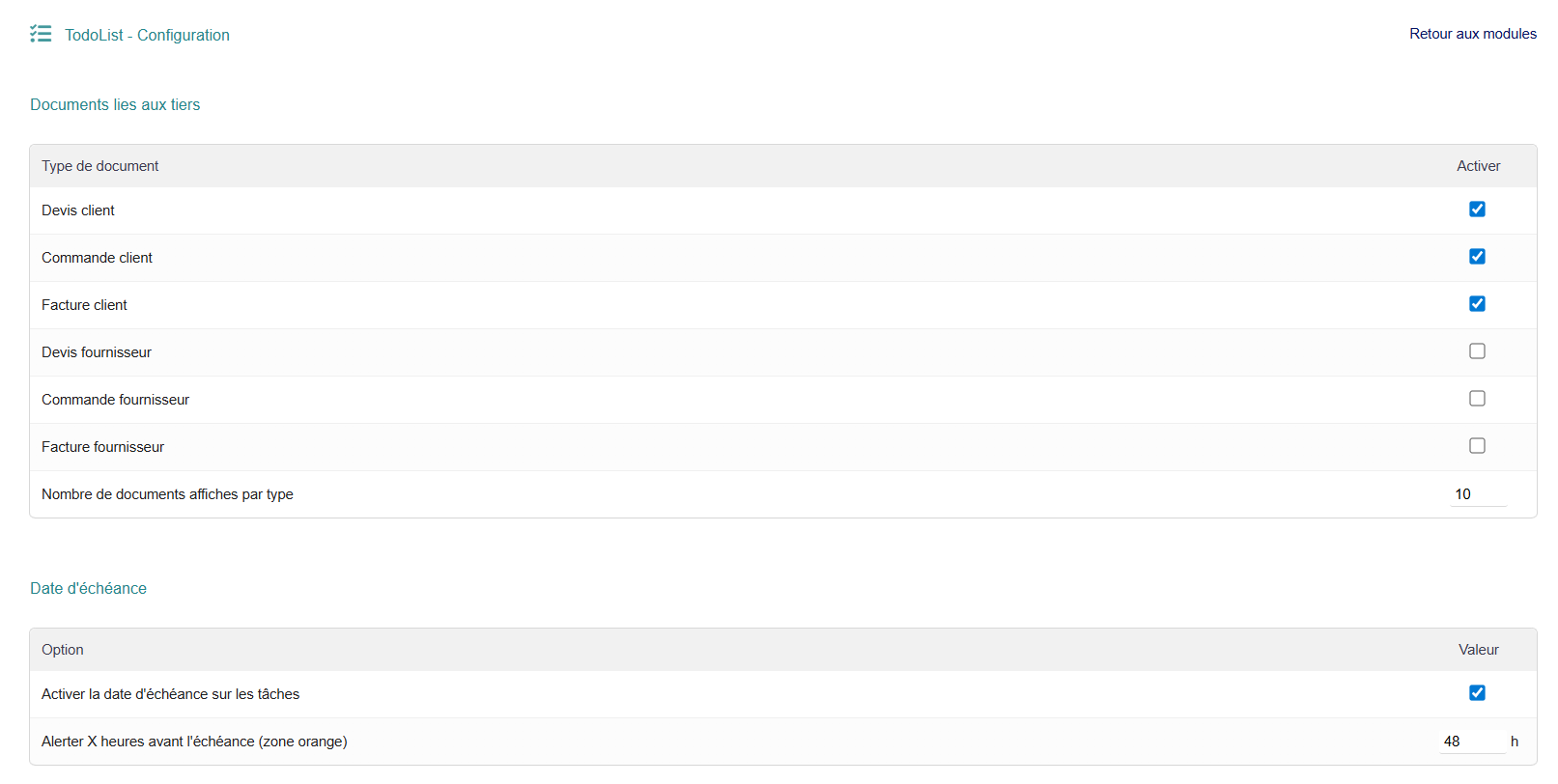Disable the Commande client checkbox
The height and width of the screenshot is (784, 1558).
click(1477, 257)
